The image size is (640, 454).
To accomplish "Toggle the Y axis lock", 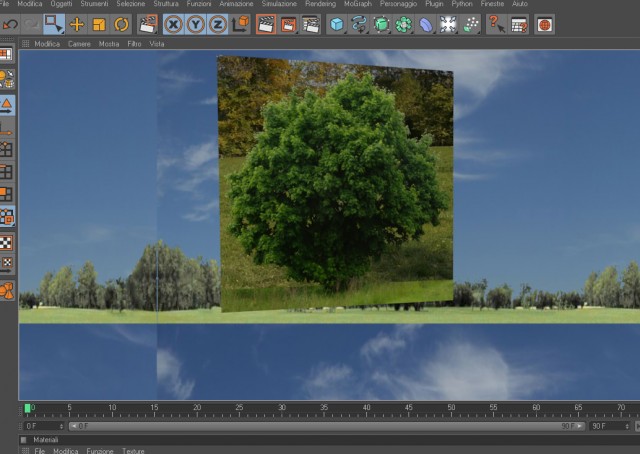I will [x=196, y=24].
